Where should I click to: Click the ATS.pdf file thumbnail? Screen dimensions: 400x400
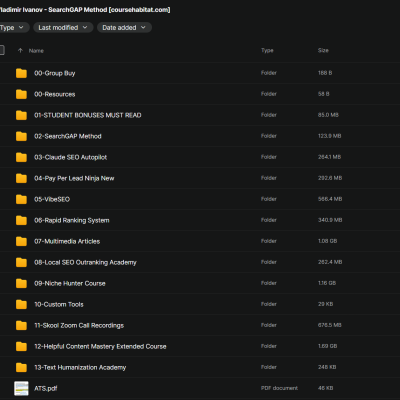[x=21, y=388]
